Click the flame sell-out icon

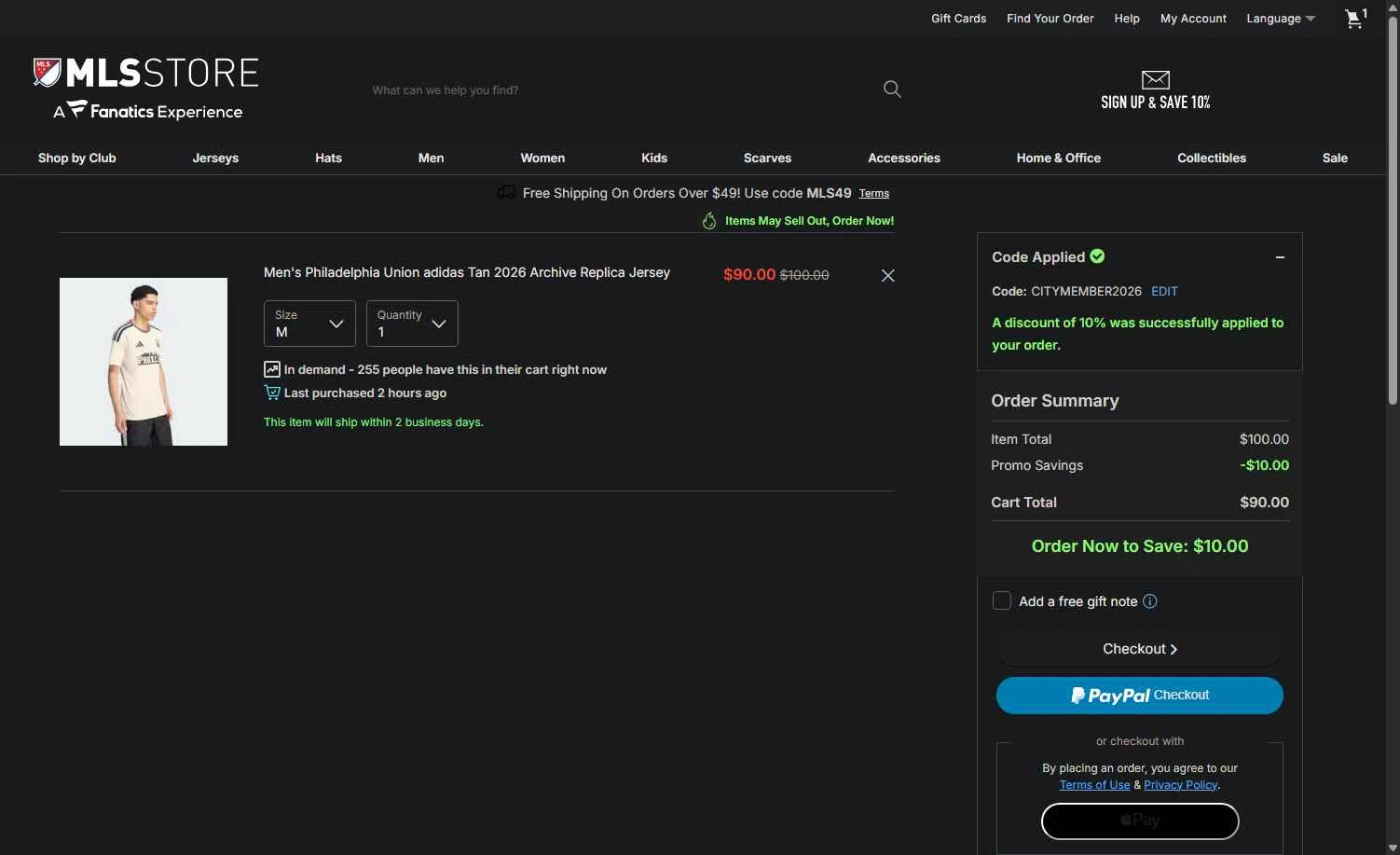pos(709,221)
